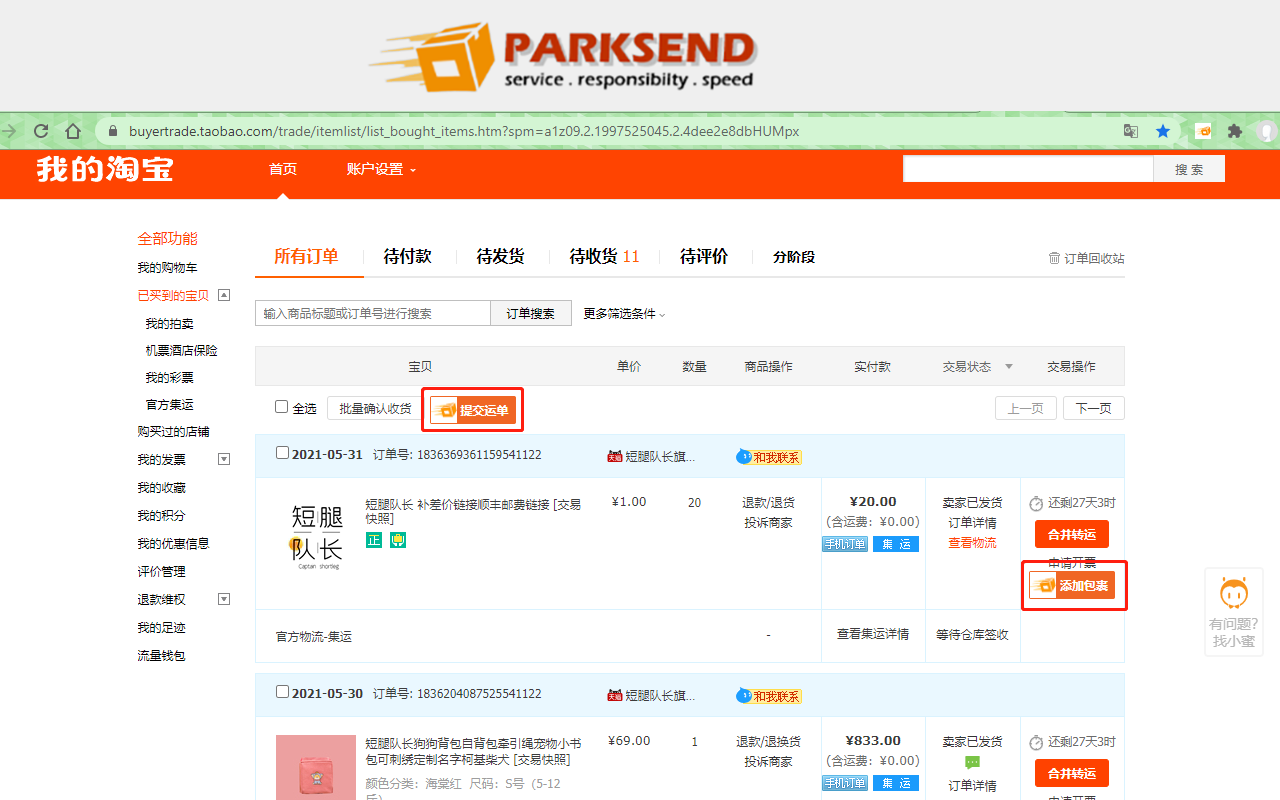This screenshot has width=1280, height=800.
Task: Click the 我的淘宝 logo
Action: pos(105,169)
